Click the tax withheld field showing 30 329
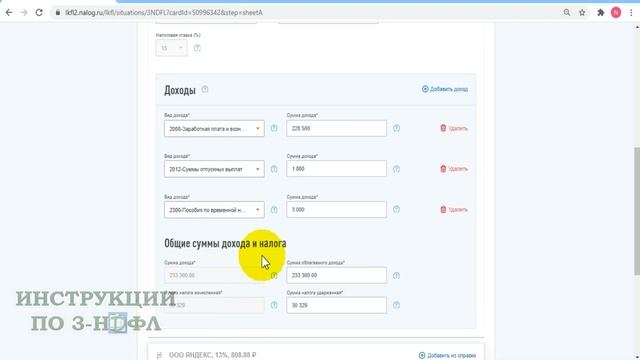This screenshot has width=640, height=360. (336, 305)
